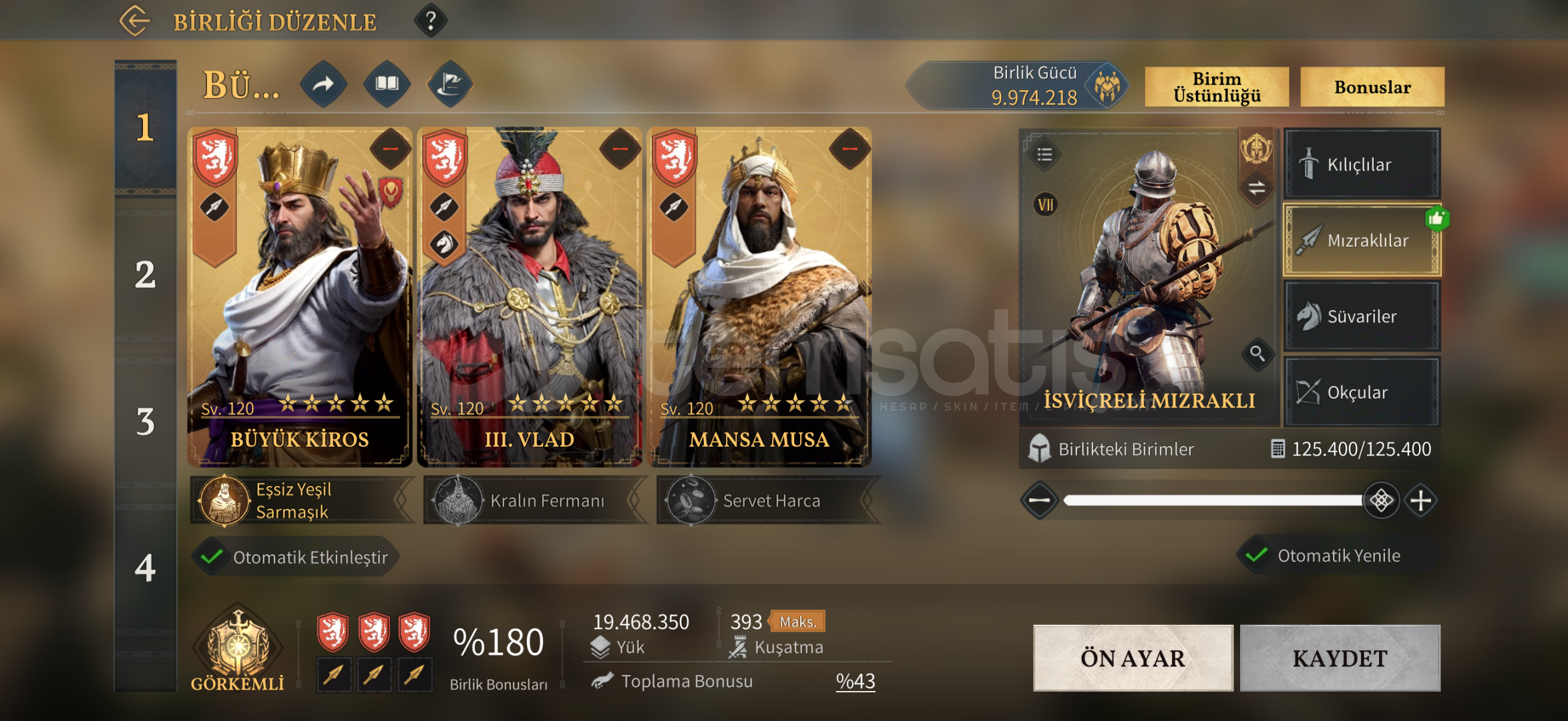Image resolution: width=1568 pixels, height=721 pixels.
Task: Click the share arrow icon next to the army name
Action: coord(323,84)
